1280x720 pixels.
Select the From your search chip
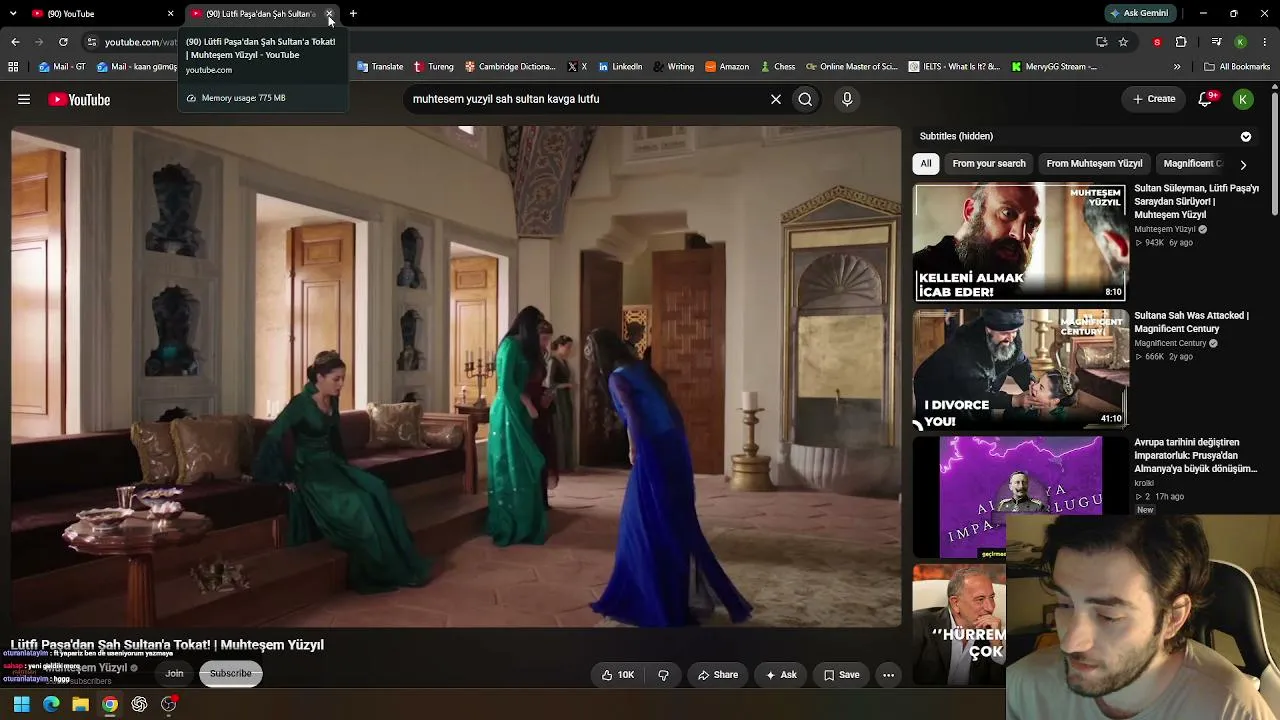[x=989, y=164]
